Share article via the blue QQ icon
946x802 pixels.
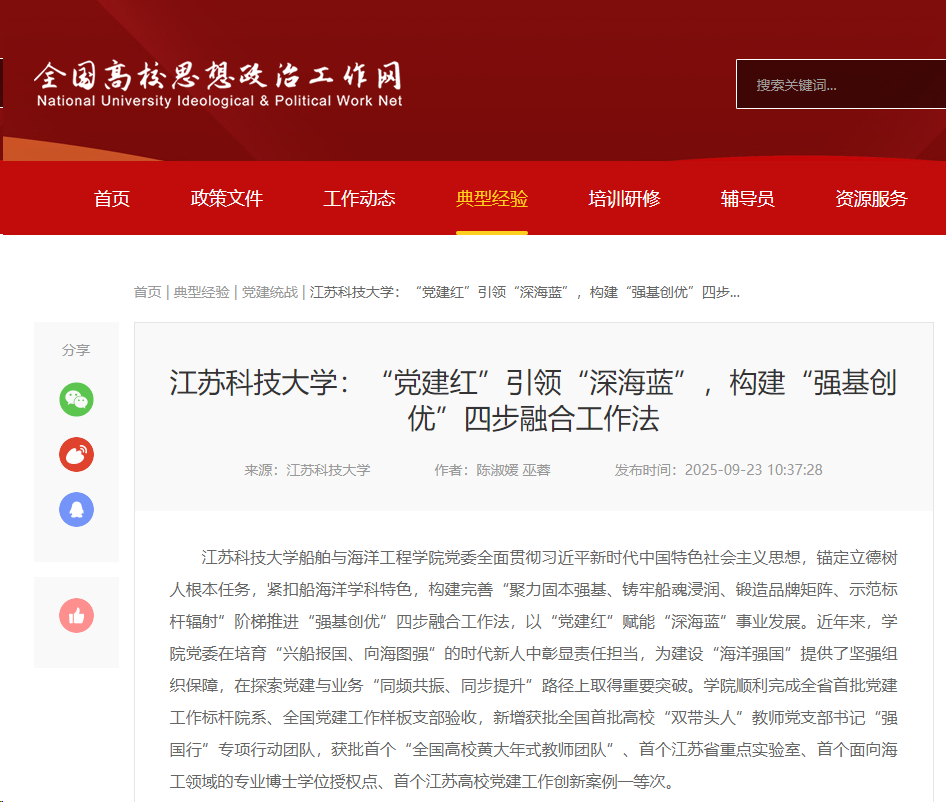pyautogui.click(x=76, y=509)
